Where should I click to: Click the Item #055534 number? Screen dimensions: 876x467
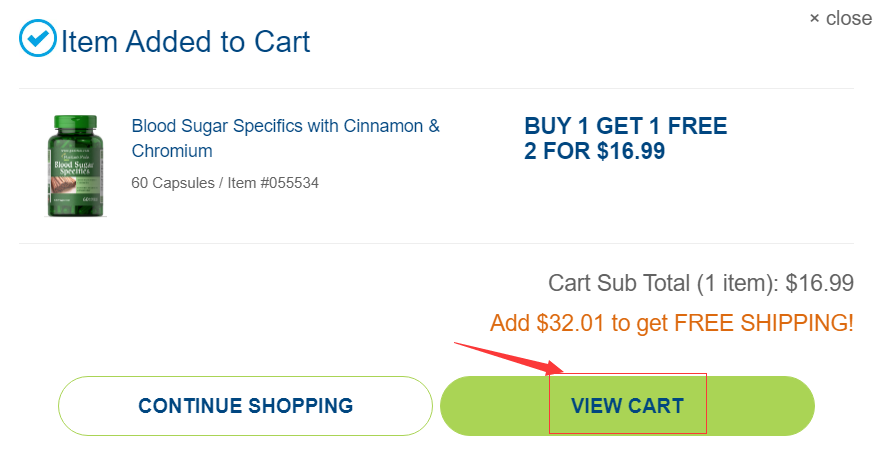(x=276, y=183)
